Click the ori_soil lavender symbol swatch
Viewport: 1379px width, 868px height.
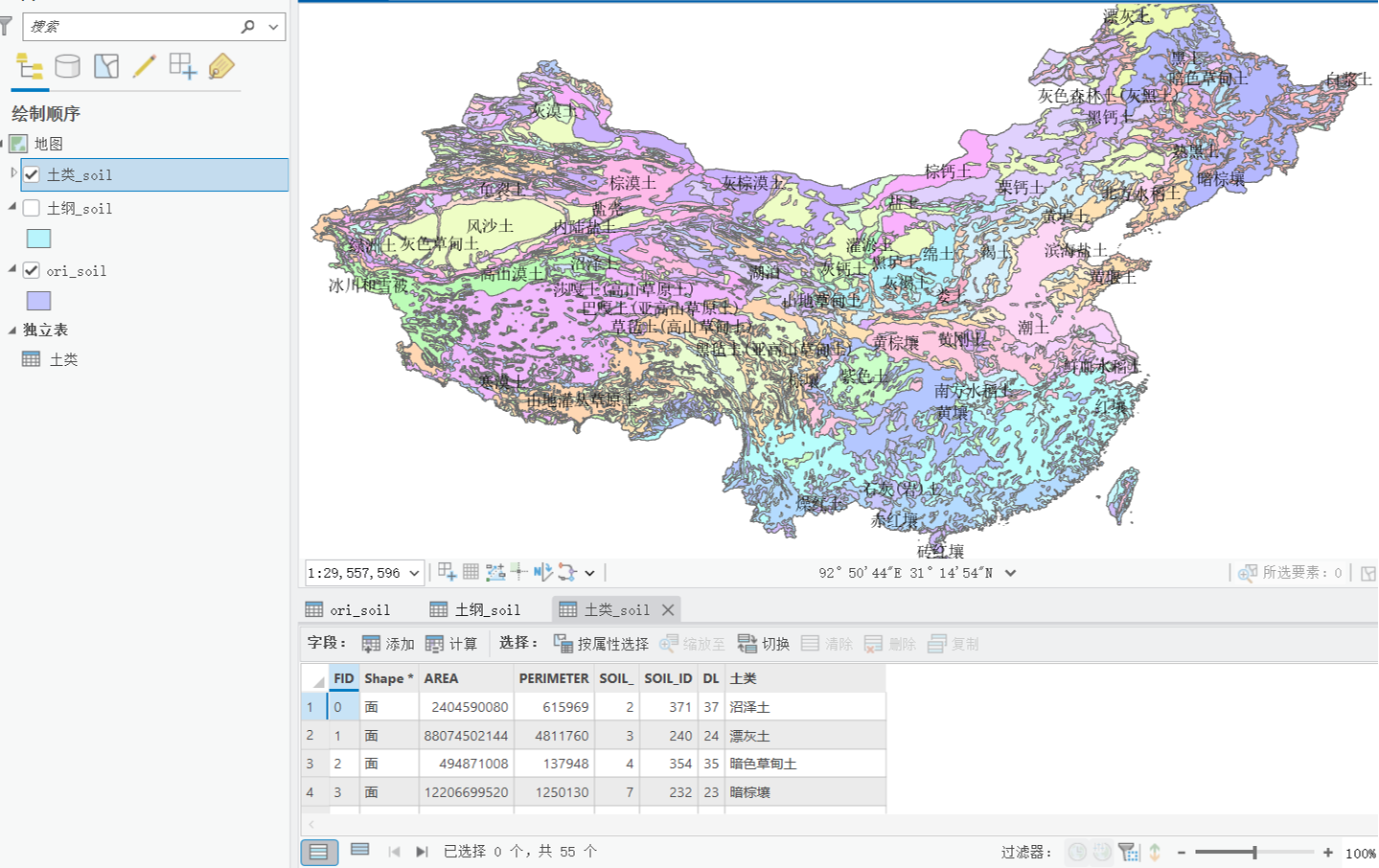coord(38,301)
